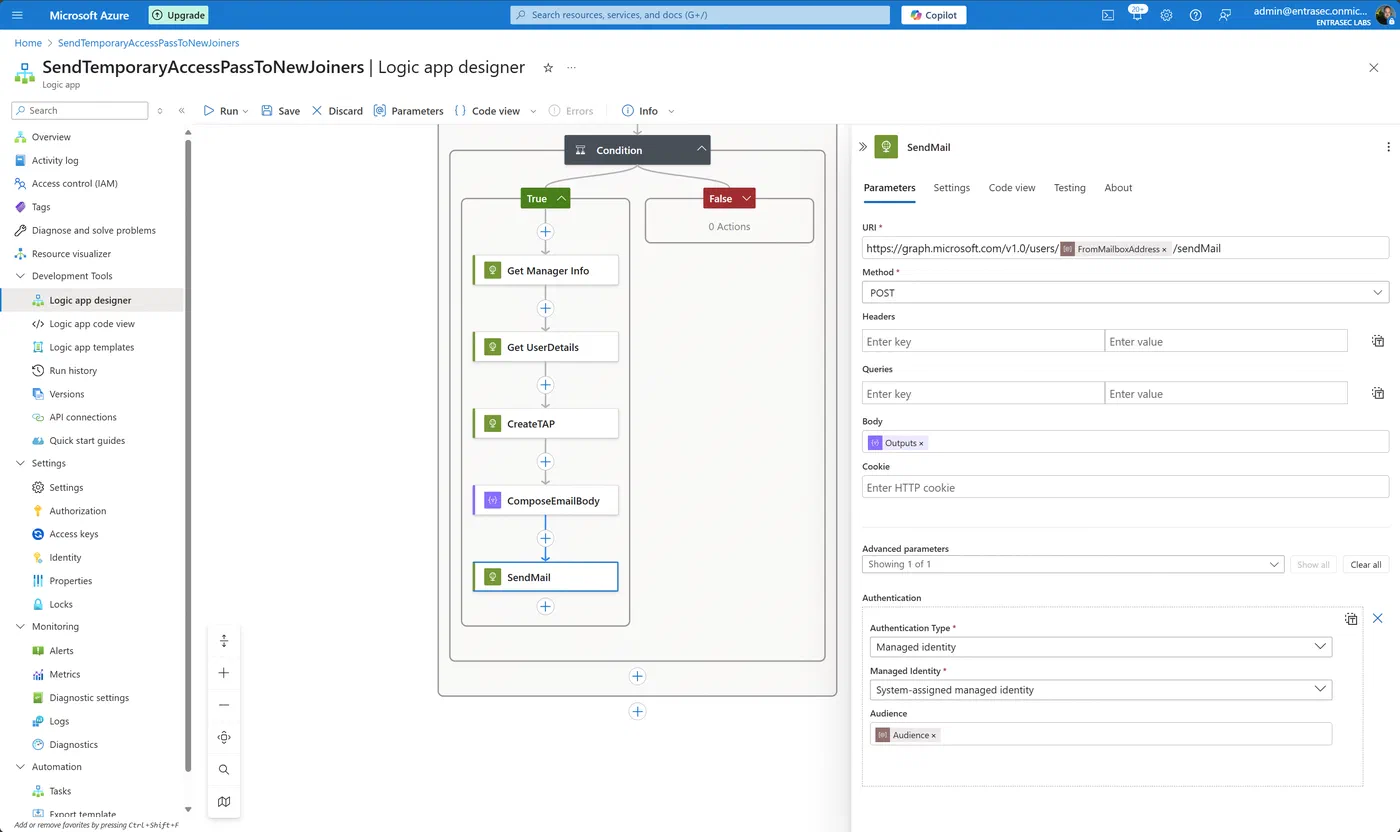Open the notifications bell
1400x832 pixels.
click(x=1137, y=15)
